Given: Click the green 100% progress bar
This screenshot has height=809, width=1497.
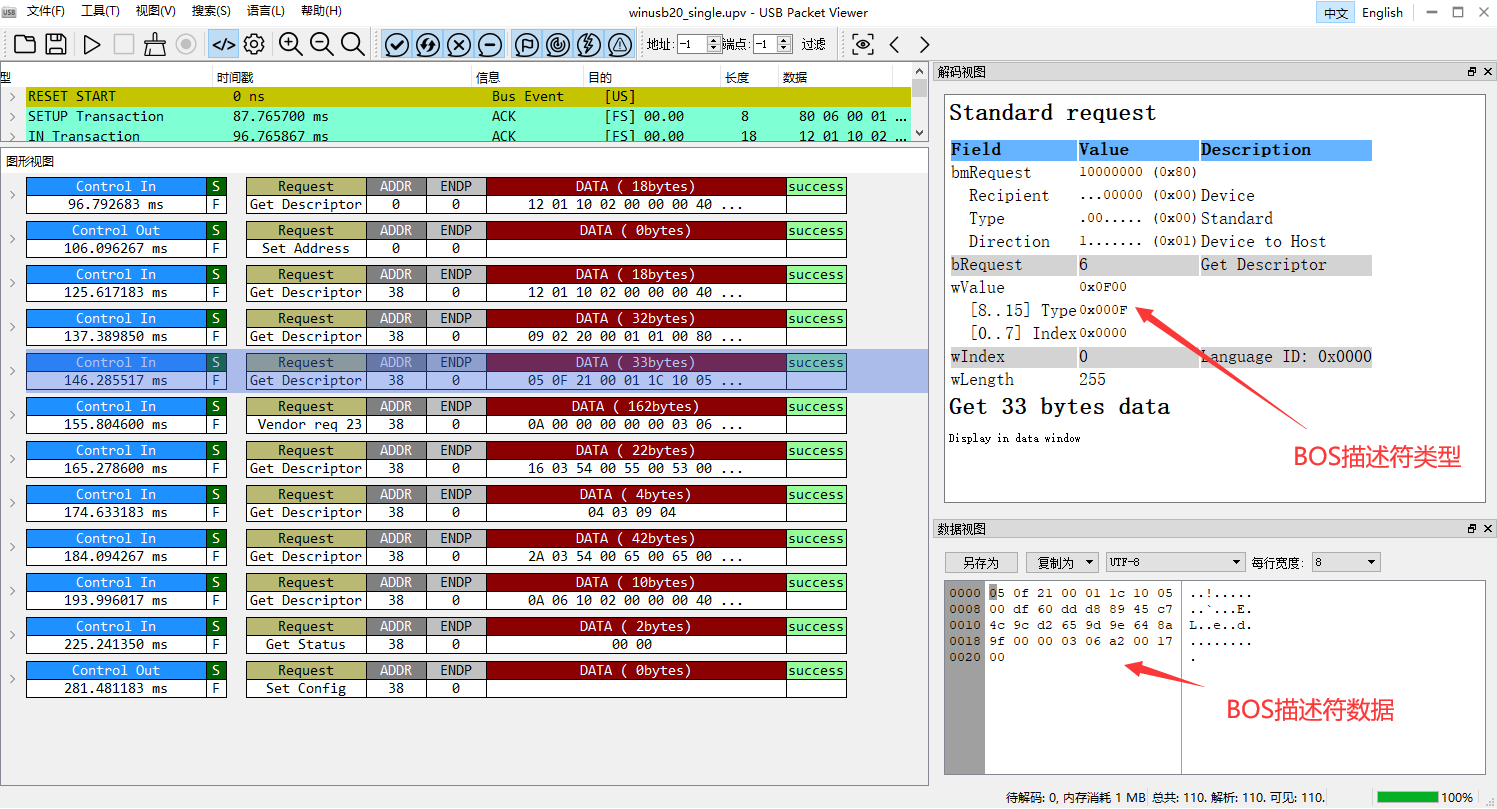Looking at the screenshot, I should click(x=1408, y=797).
